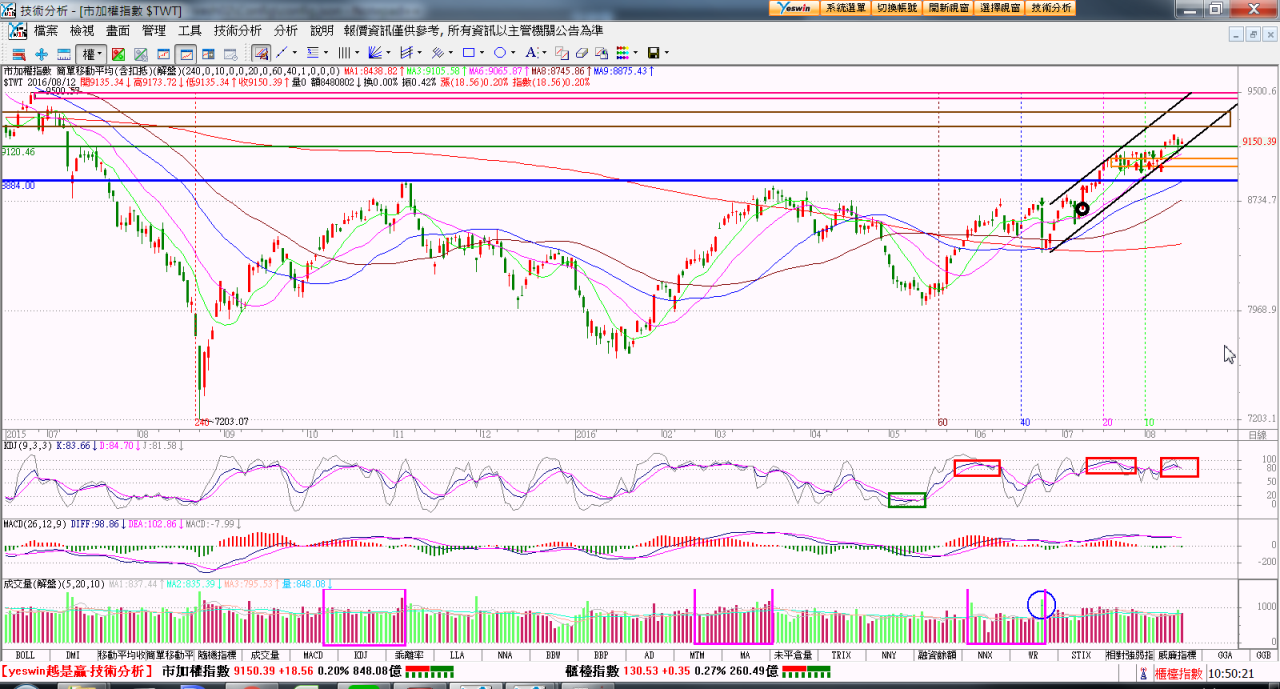Open the 技術分析 menu
1280x689 pixels.
(237, 31)
